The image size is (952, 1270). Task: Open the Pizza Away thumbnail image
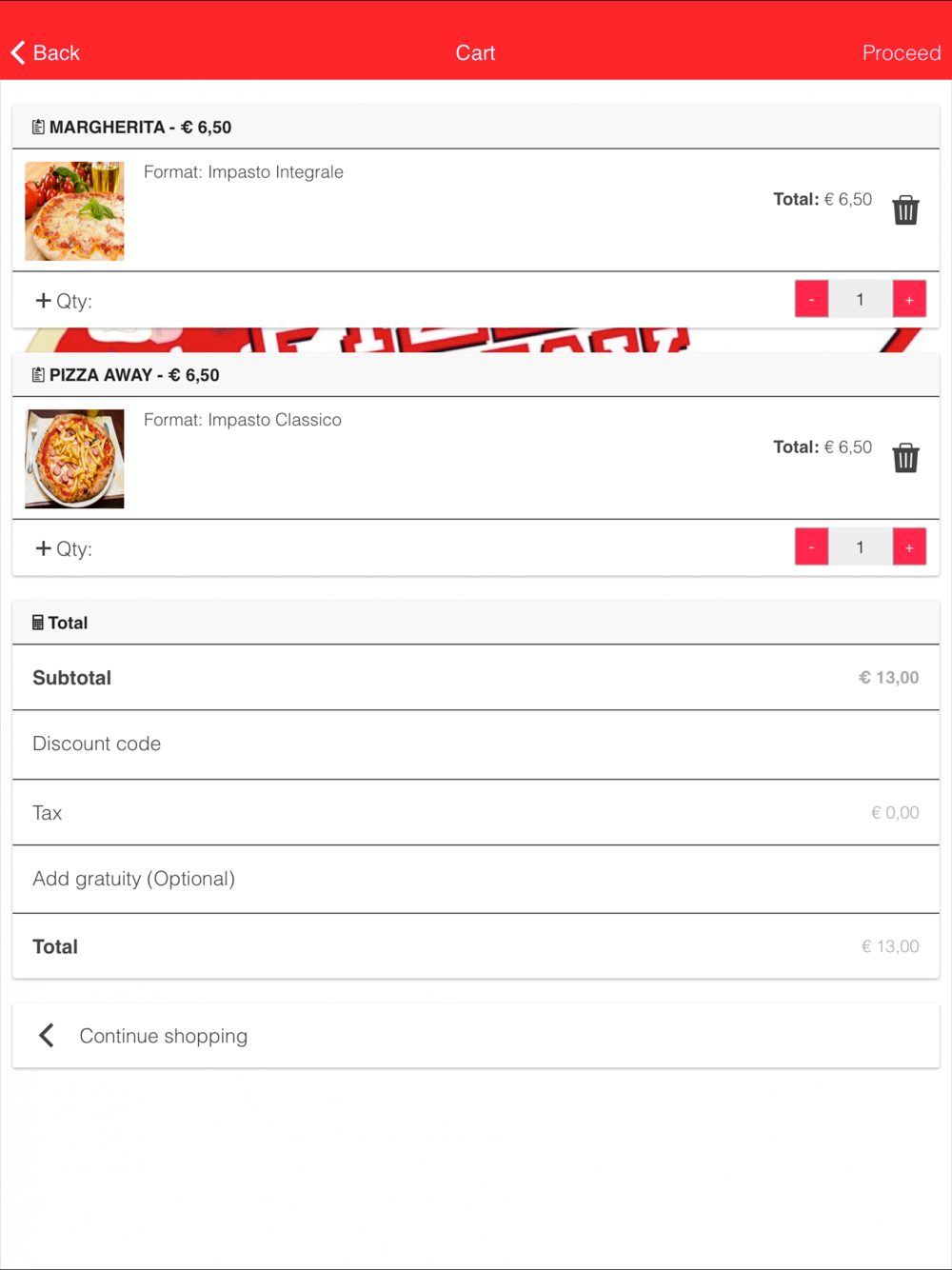click(x=74, y=458)
